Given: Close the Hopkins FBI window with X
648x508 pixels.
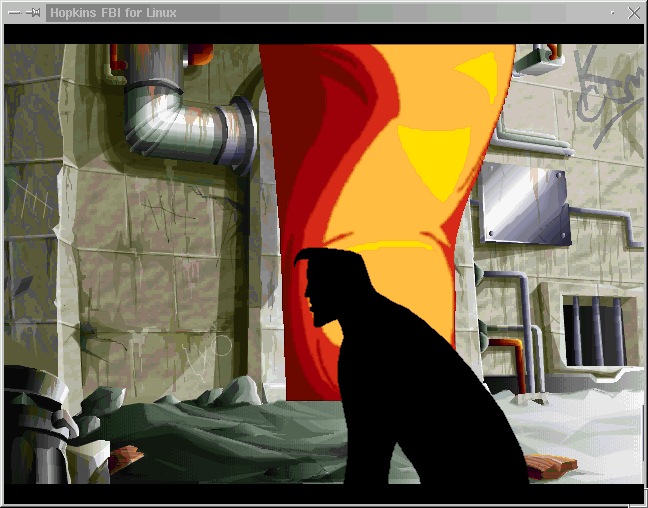Looking at the screenshot, I should (x=634, y=13).
